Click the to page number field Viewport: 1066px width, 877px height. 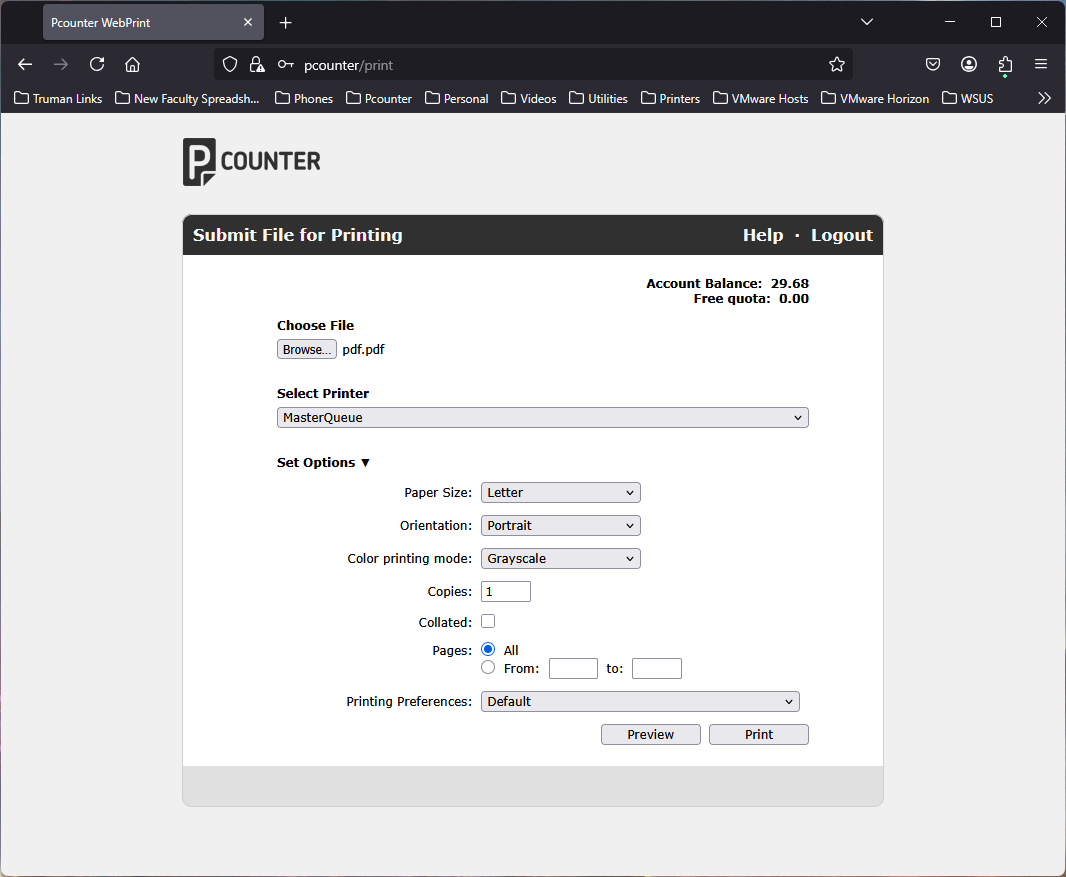[657, 668]
